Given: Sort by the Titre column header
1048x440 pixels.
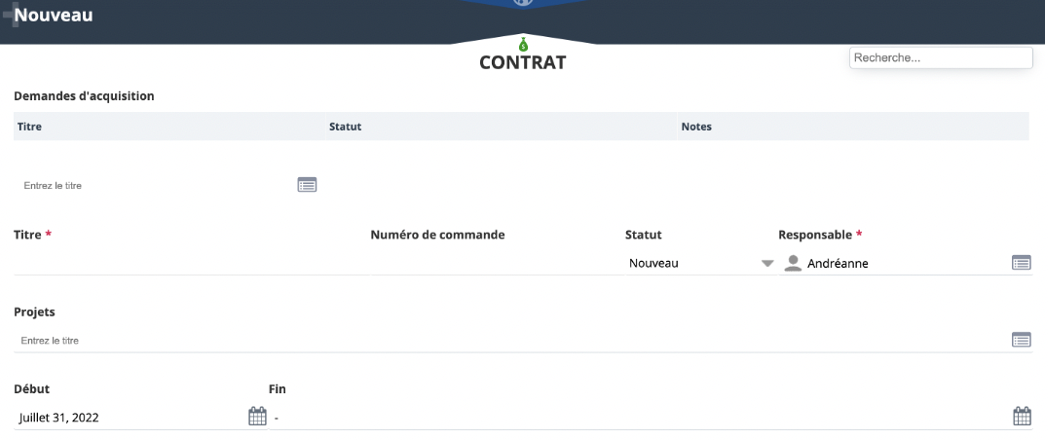Looking at the screenshot, I should coord(29,126).
